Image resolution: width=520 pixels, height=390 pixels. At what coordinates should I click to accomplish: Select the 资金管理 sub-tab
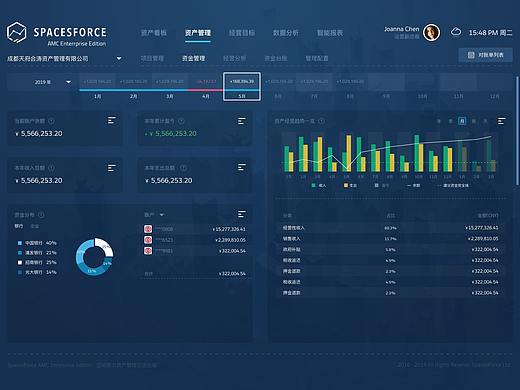pos(193,58)
